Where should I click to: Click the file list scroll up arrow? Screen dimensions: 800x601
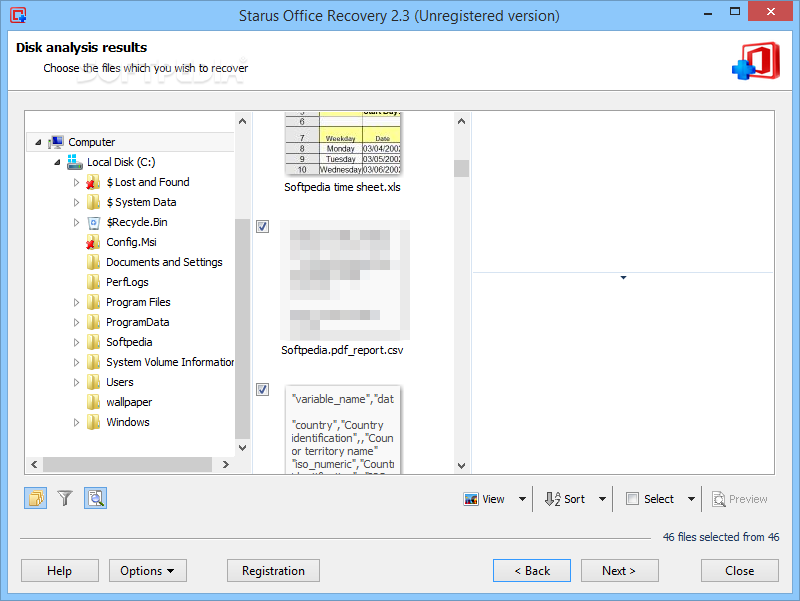pyautogui.click(x=461, y=121)
